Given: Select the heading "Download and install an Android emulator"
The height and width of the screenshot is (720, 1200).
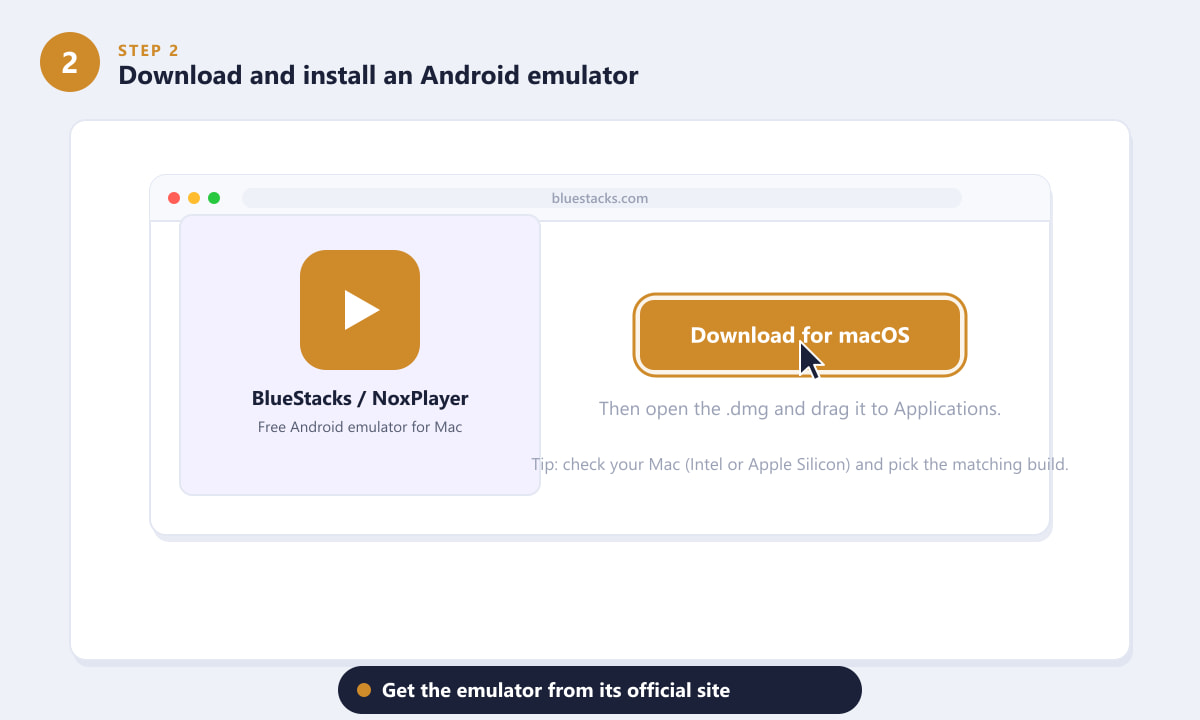Looking at the screenshot, I should tap(378, 75).
